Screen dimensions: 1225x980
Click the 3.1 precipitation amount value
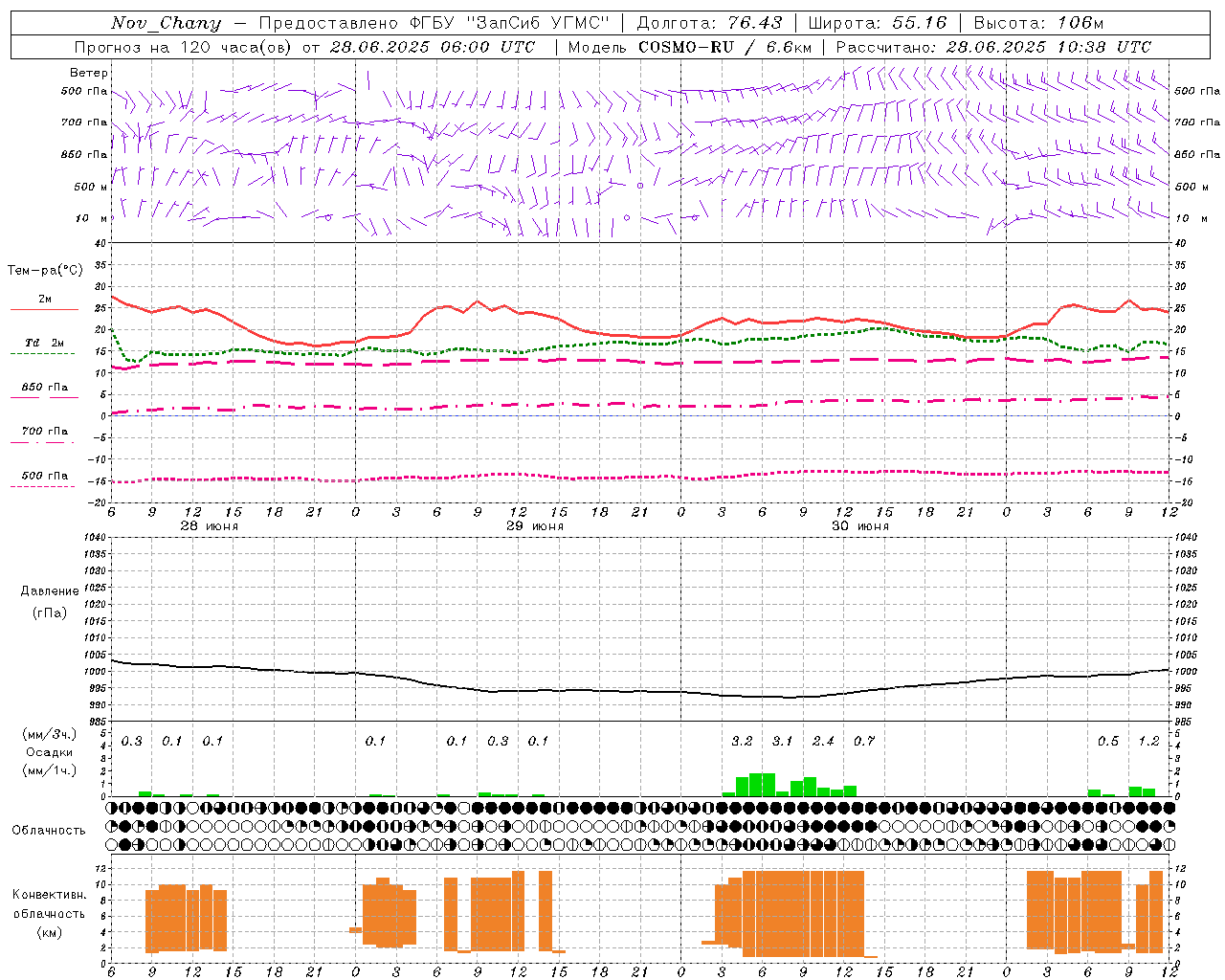point(783,742)
